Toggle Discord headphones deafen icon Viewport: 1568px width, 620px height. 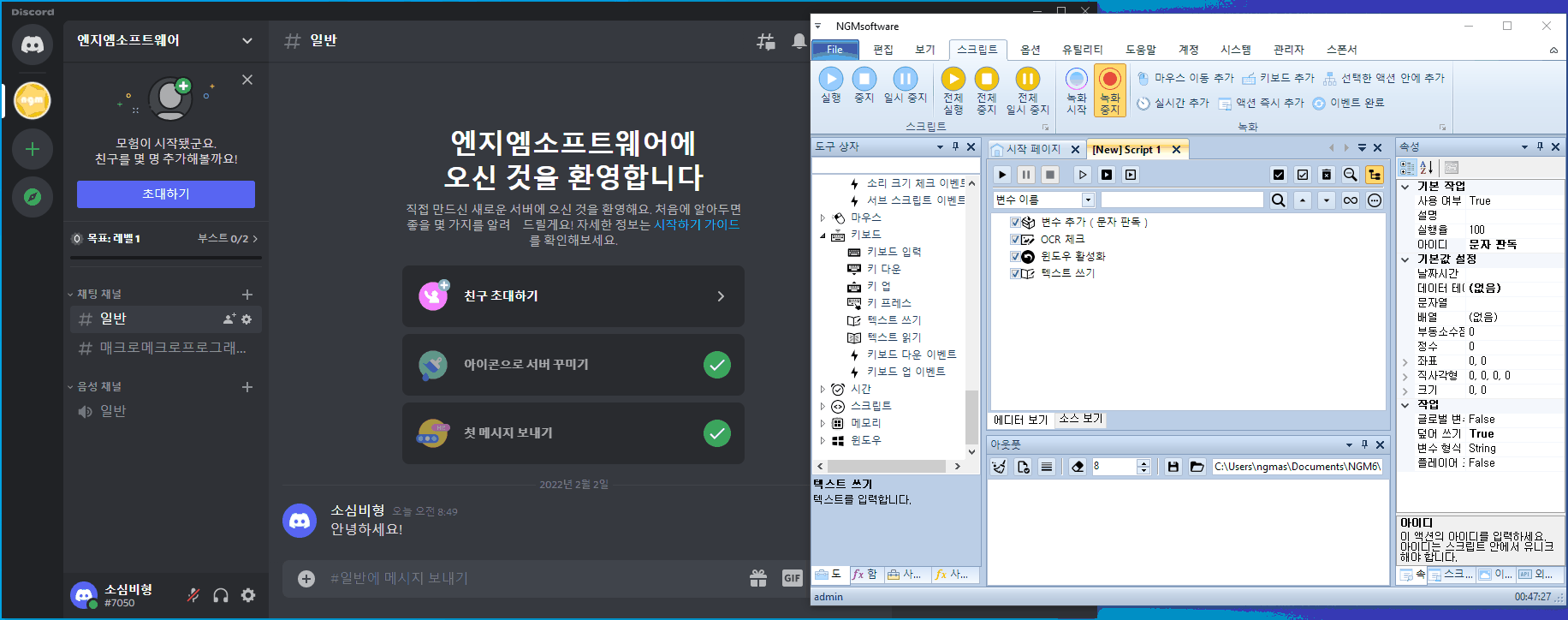click(x=221, y=595)
